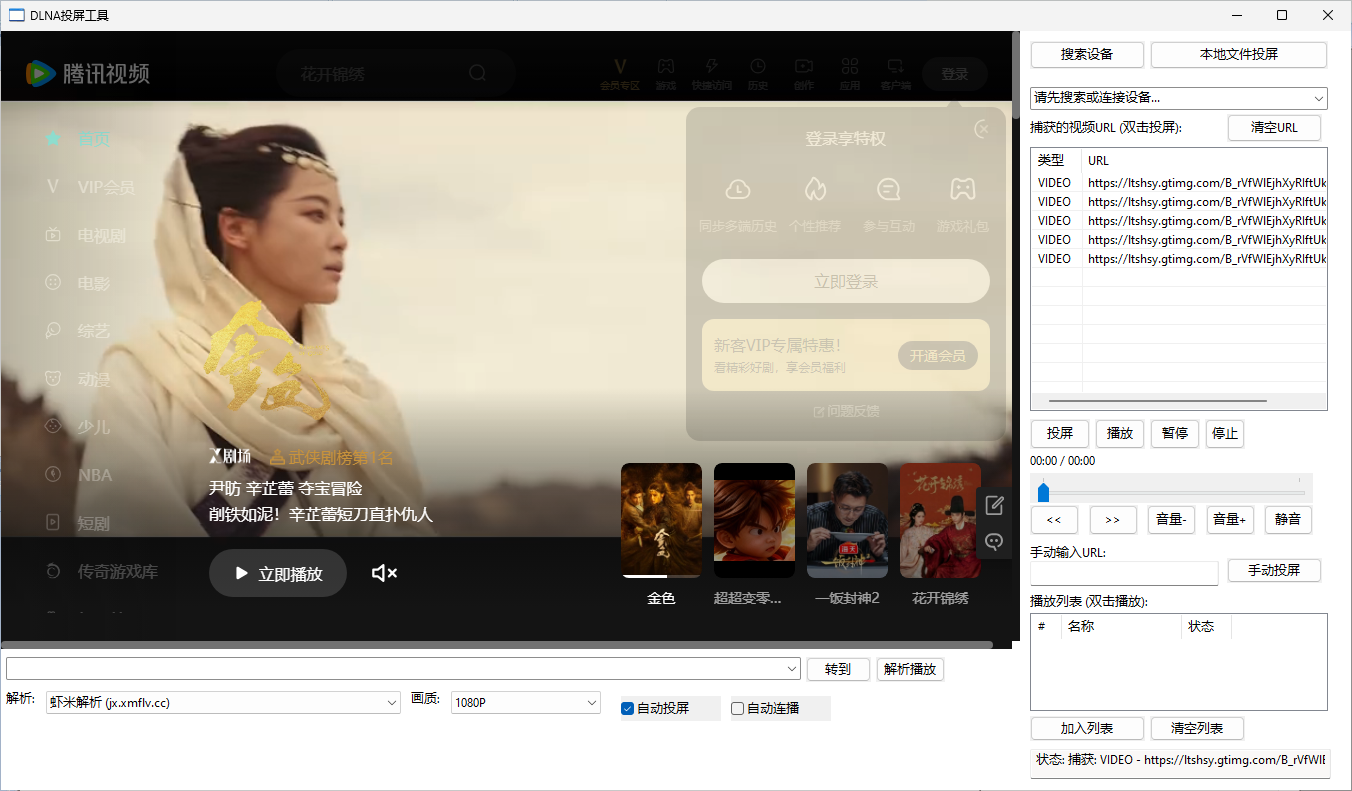Click the 手动投屏 button
This screenshot has width=1352, height=791.
[1274, 570]
